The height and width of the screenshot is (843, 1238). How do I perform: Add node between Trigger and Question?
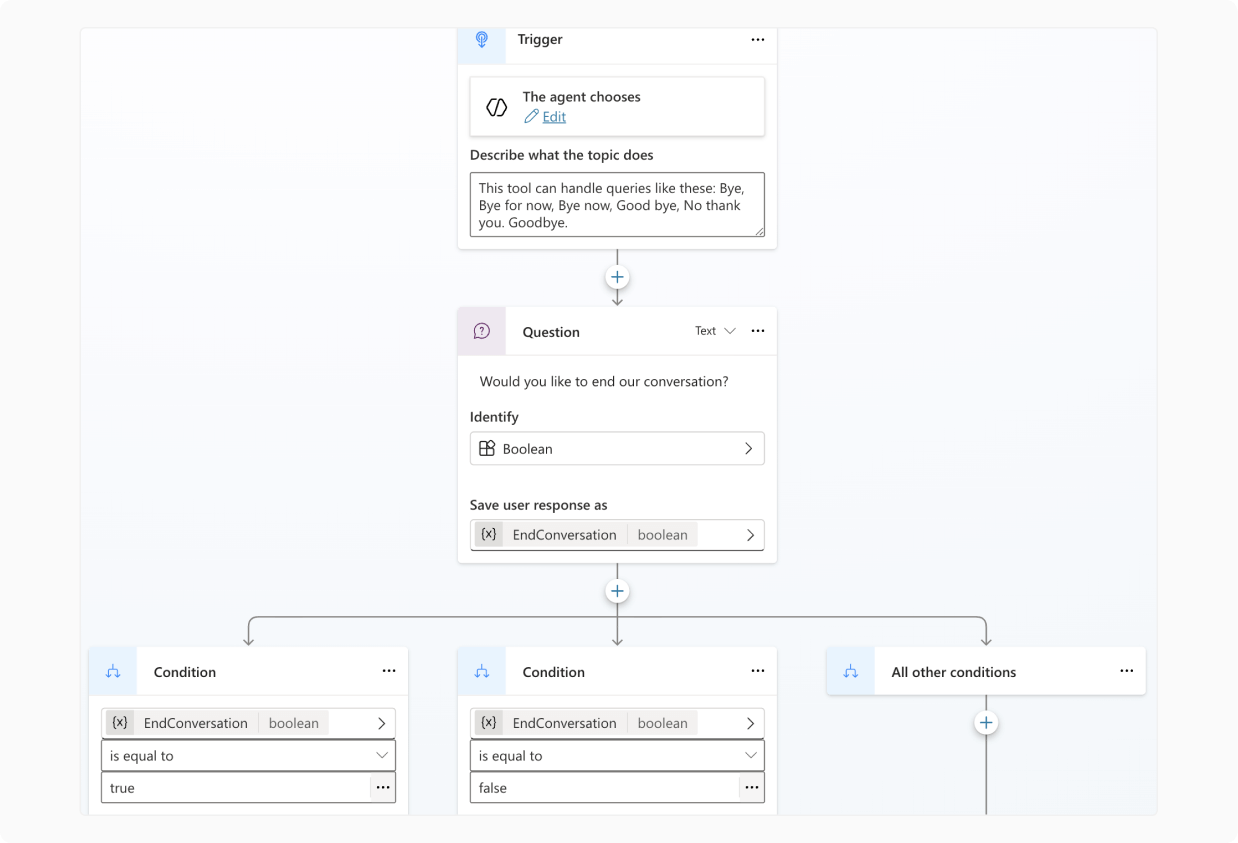click(x=617, y=277)
